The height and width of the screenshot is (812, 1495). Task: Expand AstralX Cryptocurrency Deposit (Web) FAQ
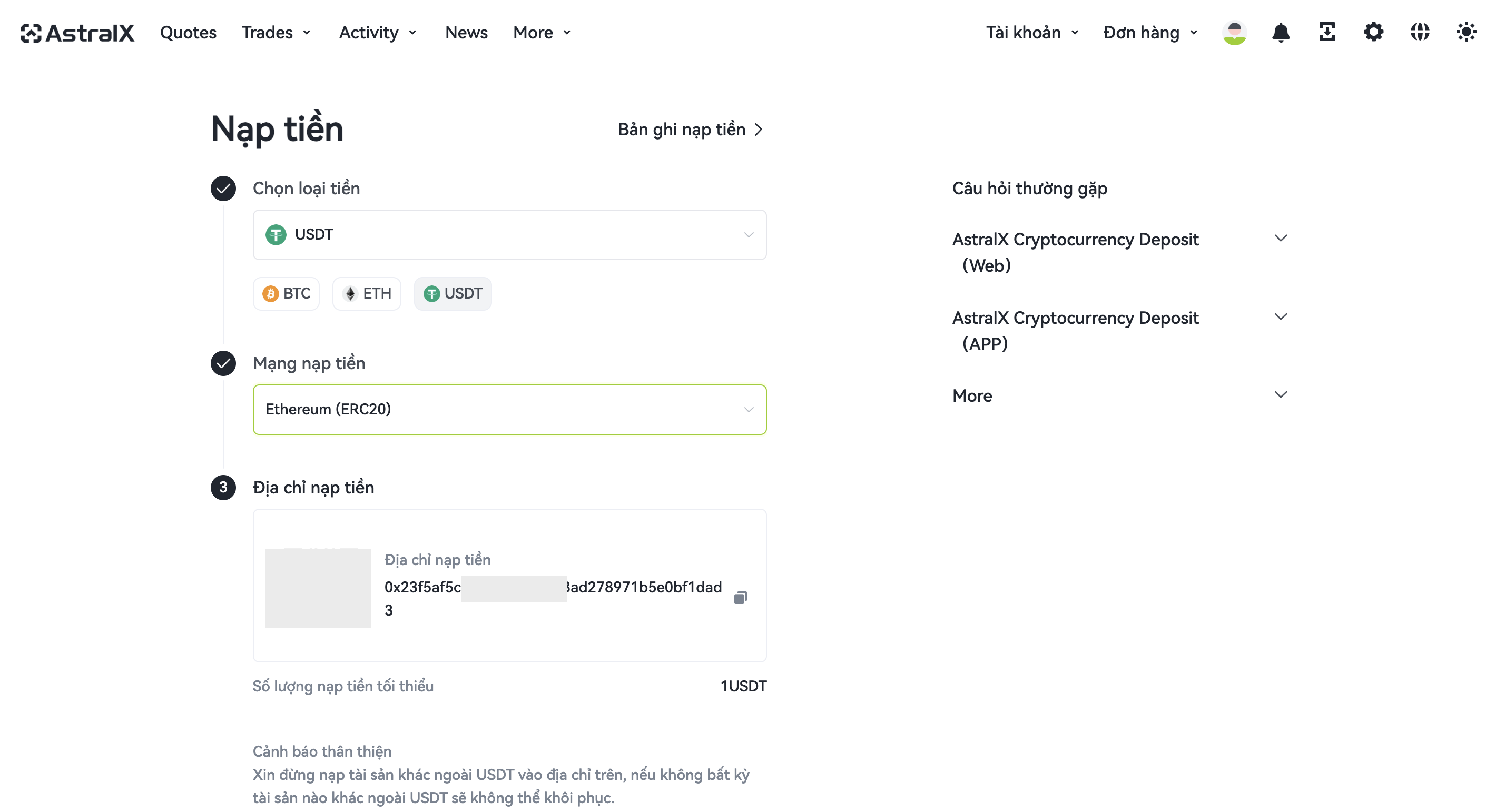(1120, 252)
